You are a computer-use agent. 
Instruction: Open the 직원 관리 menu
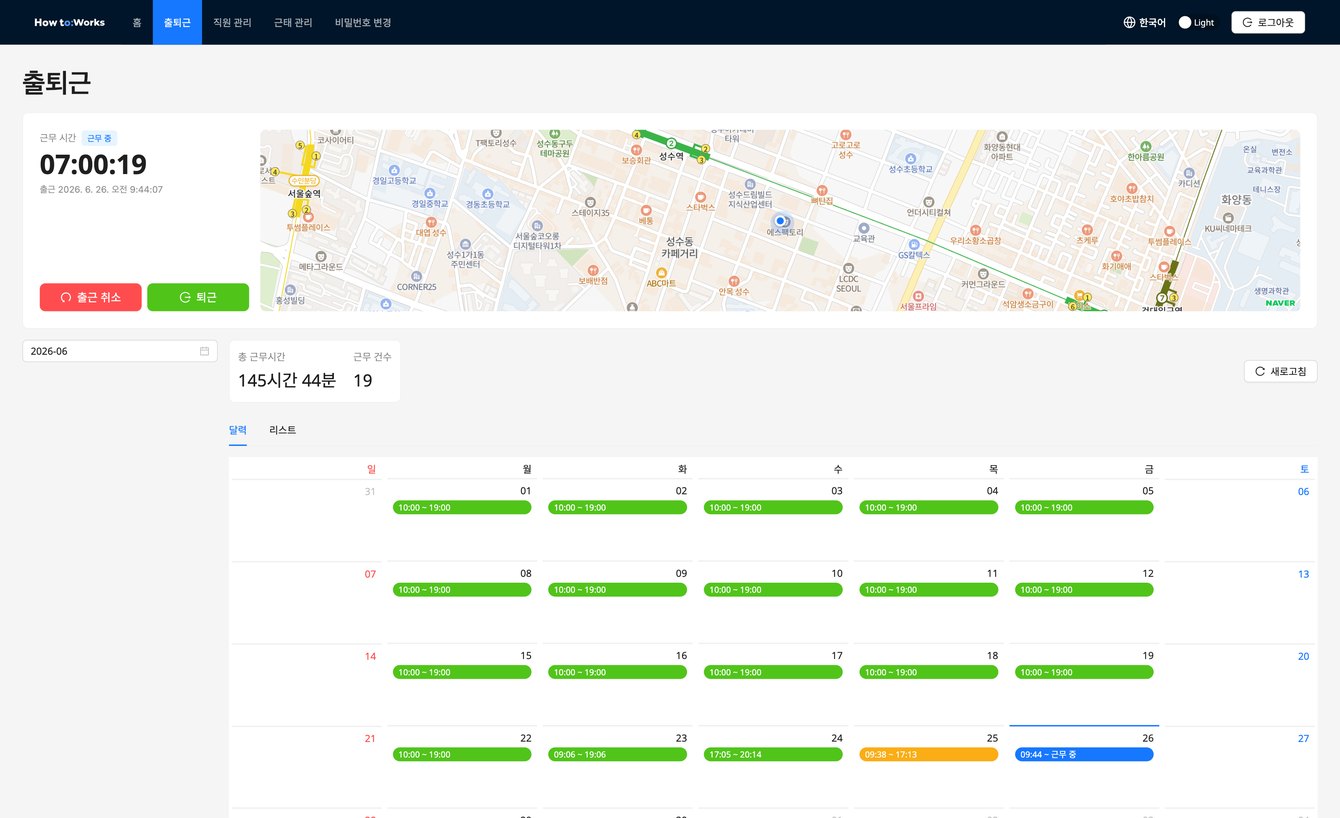click(232, 22)
